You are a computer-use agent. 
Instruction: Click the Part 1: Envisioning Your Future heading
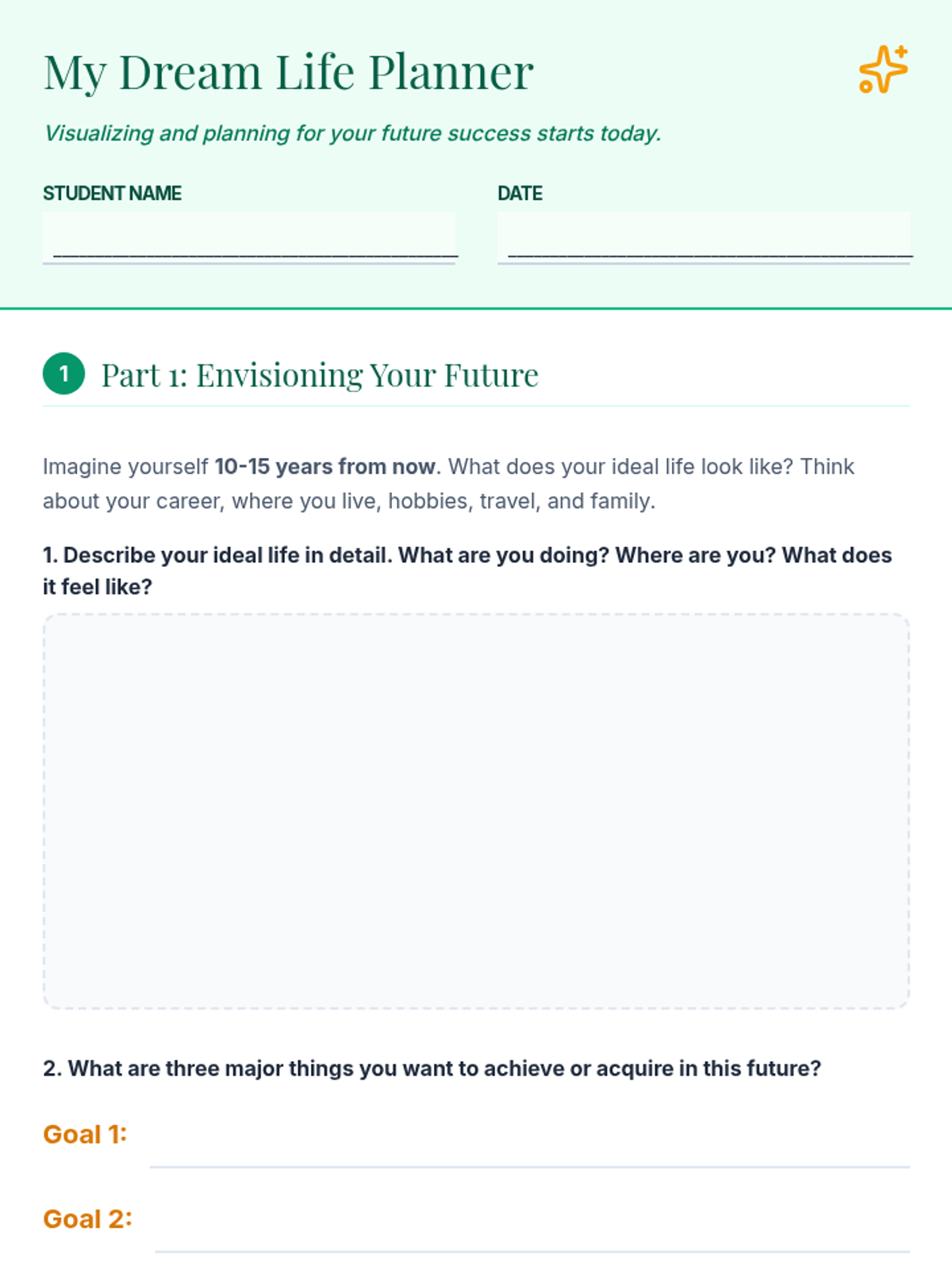pyautogui.click(x=320, y=375)
